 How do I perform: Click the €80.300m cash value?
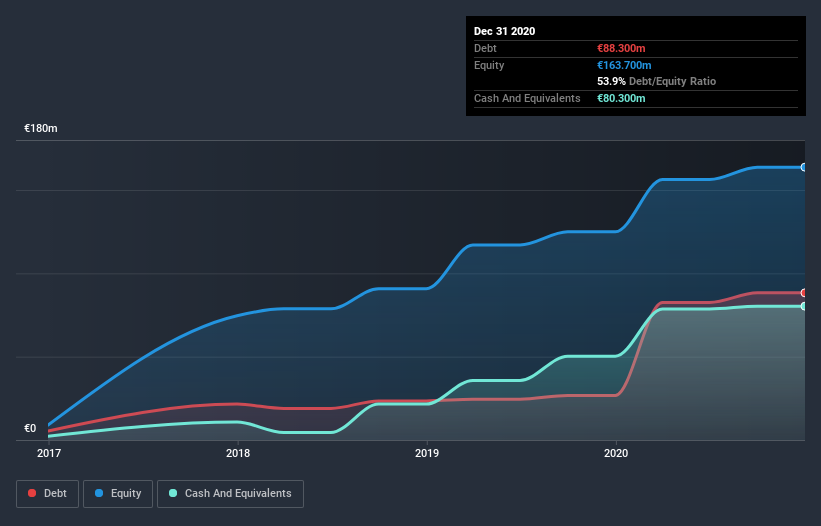[x=621, y=98]
